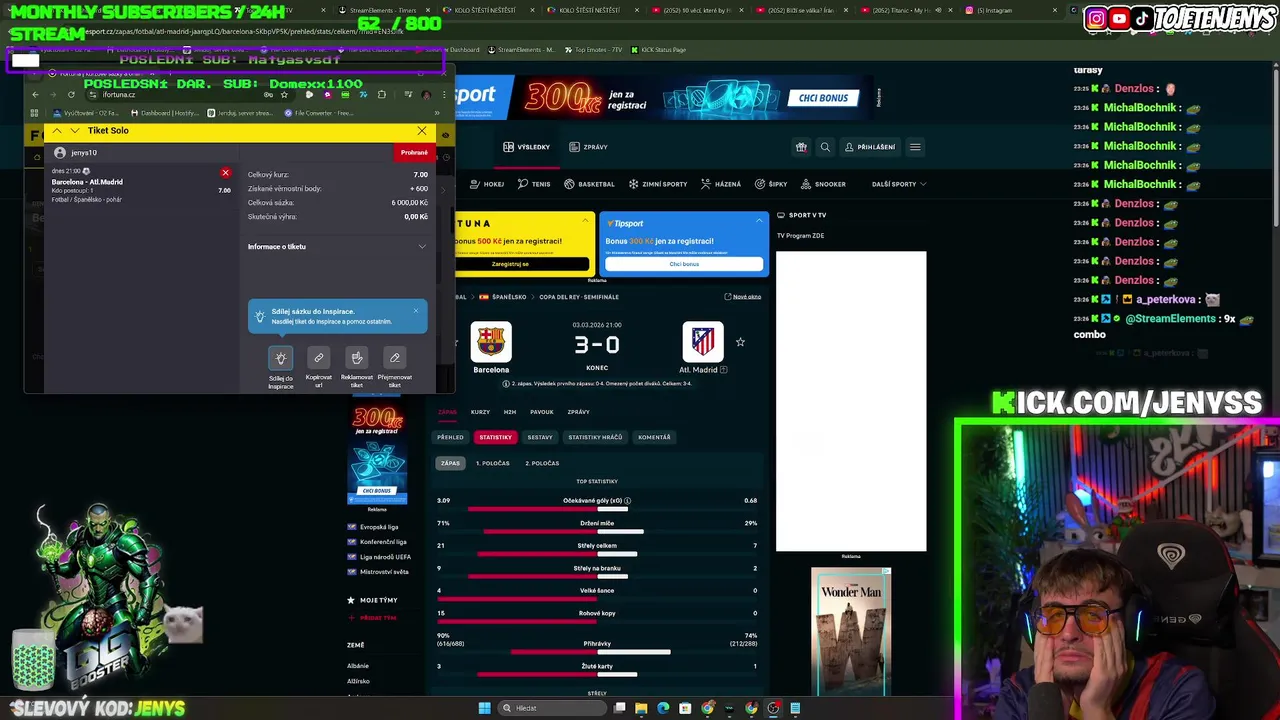
Task: Select SNOOKER sport category
Action: click(x=823, y=184)
